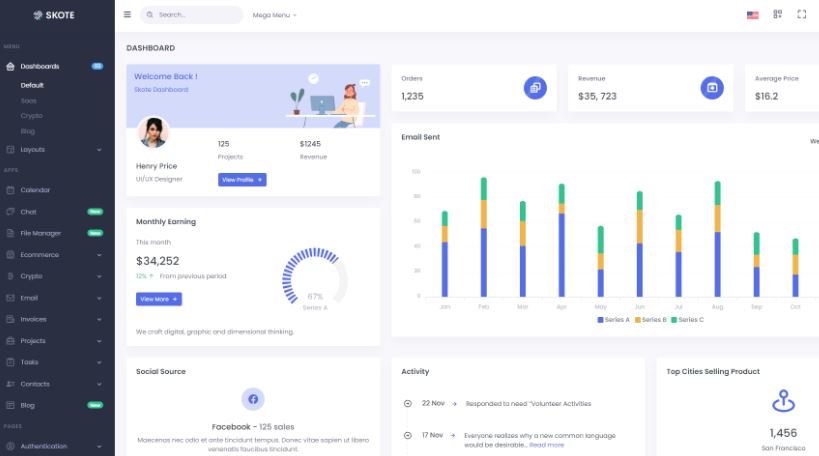
Task: Click the Orders value 1,235
Action: click(x=412, y=96)
